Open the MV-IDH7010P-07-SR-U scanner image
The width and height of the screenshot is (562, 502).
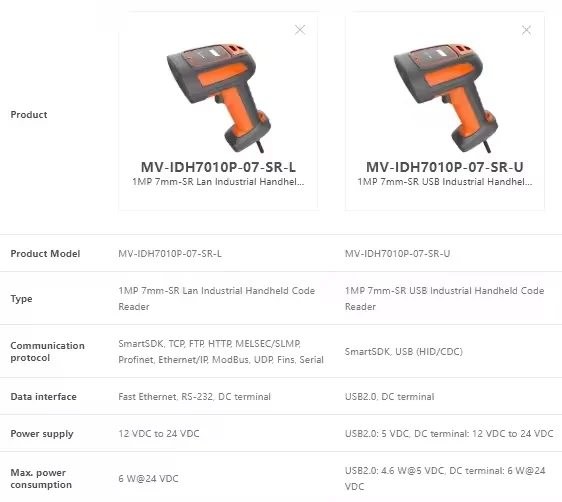446,99
